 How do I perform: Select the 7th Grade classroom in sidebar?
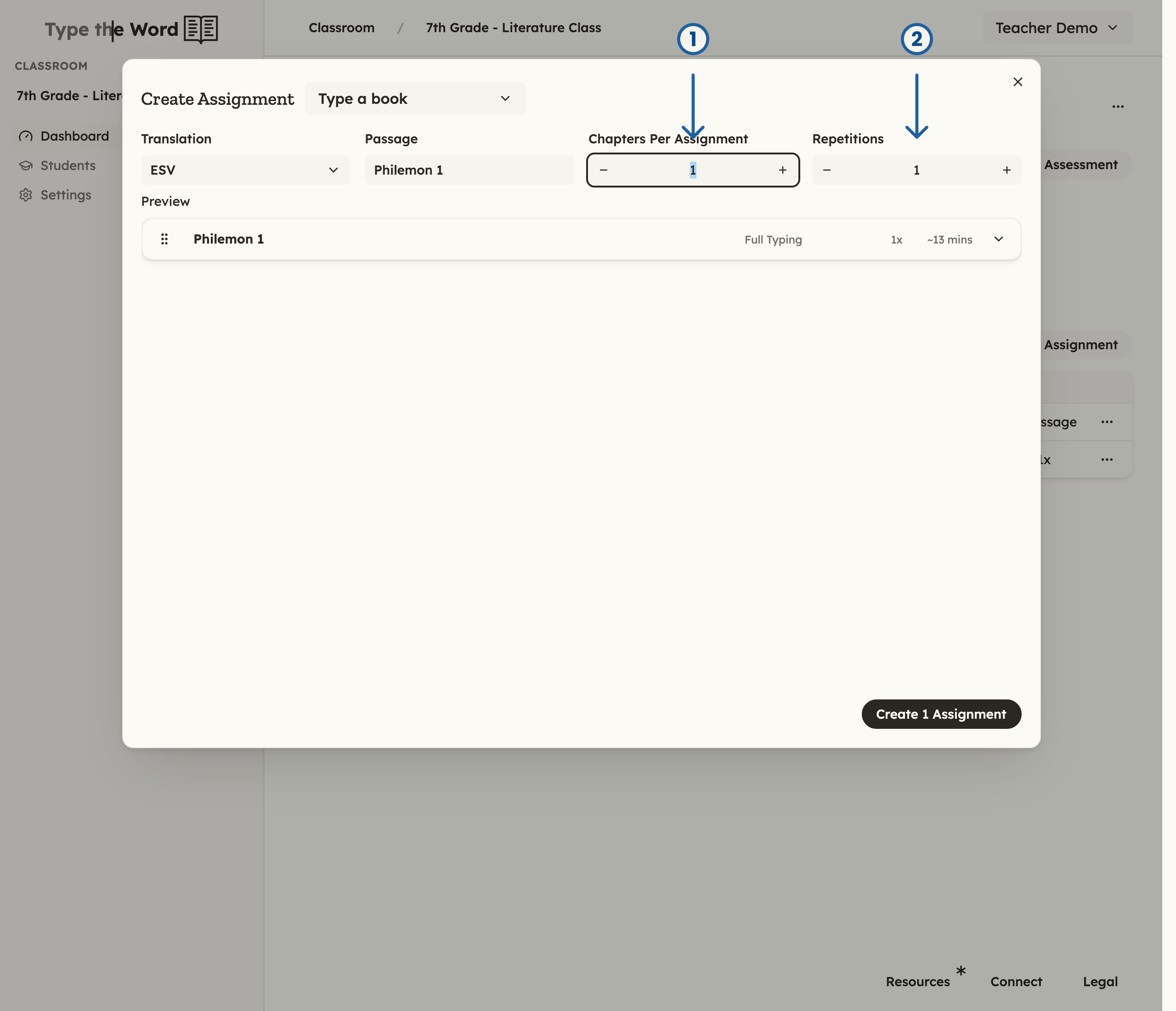click(69, 96)
